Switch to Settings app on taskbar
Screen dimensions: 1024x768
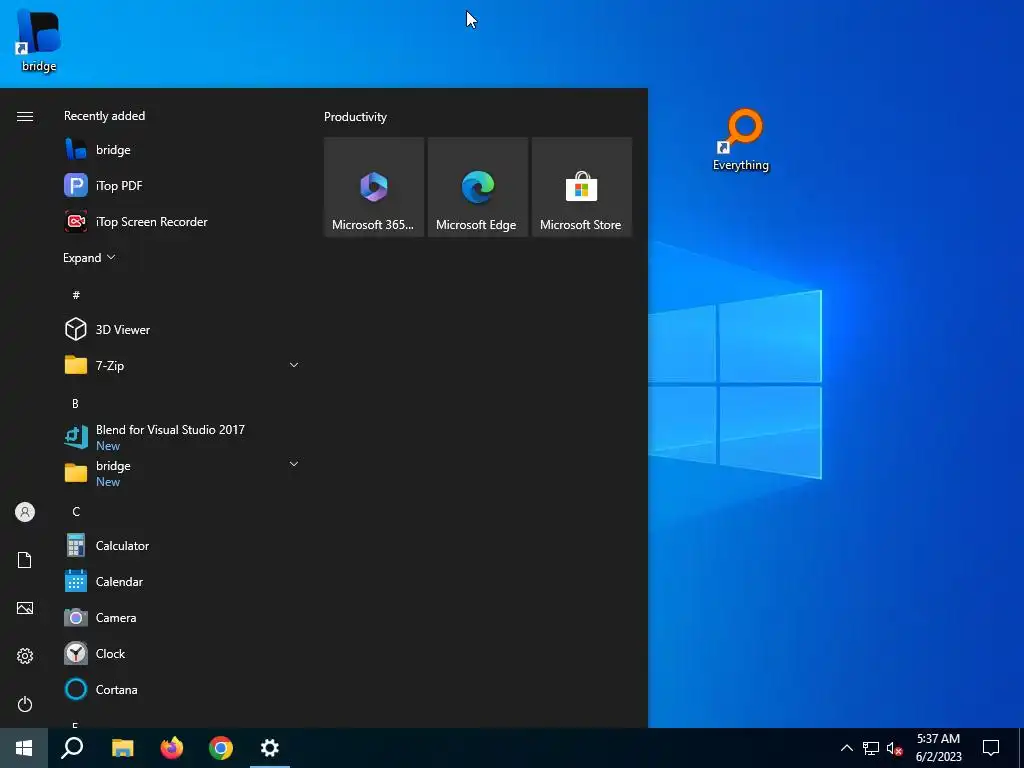point(270,748)
